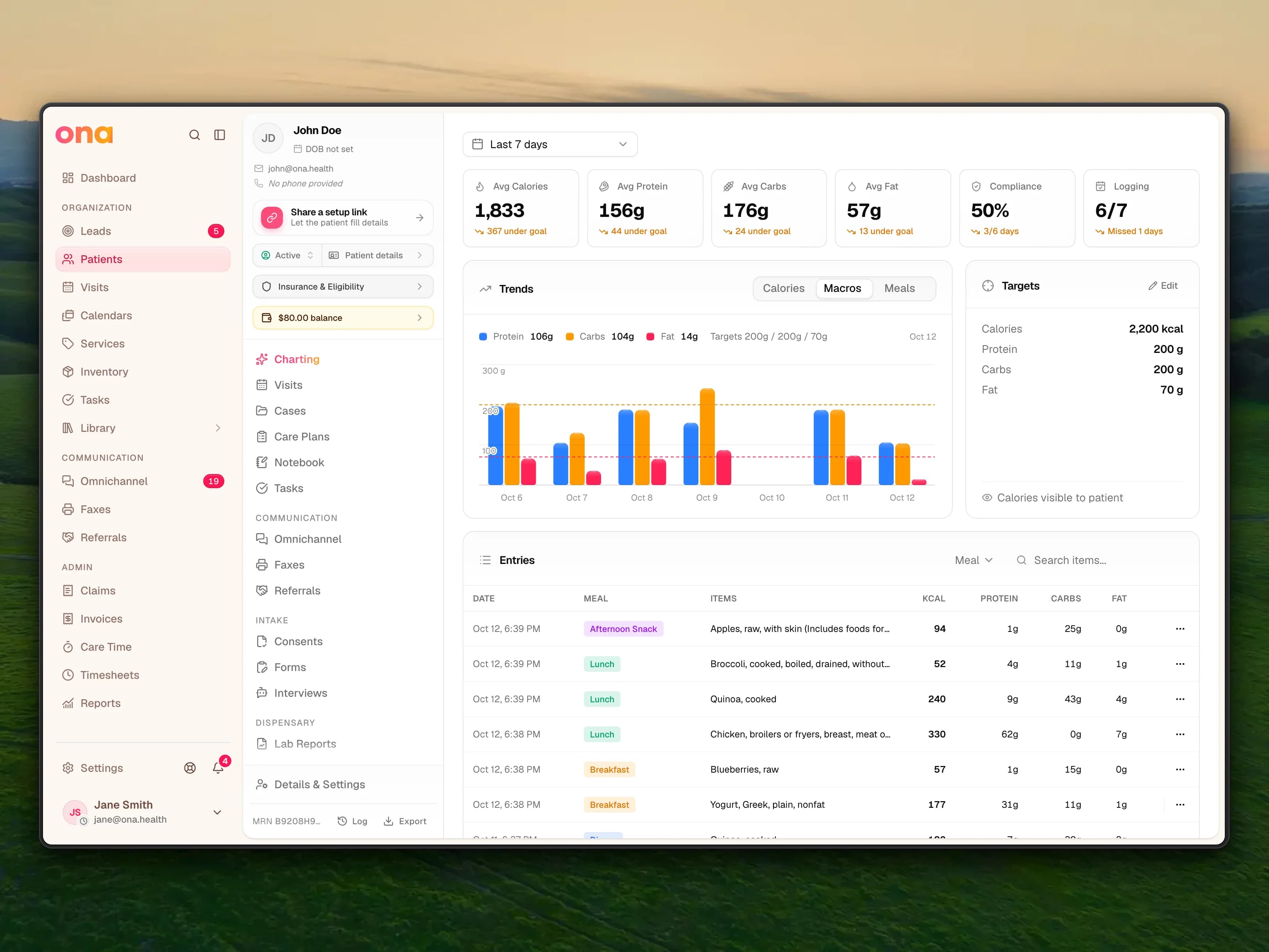Open Care Time in the admin section
This screenshot has width=1269, height=952.
(143, 647)
